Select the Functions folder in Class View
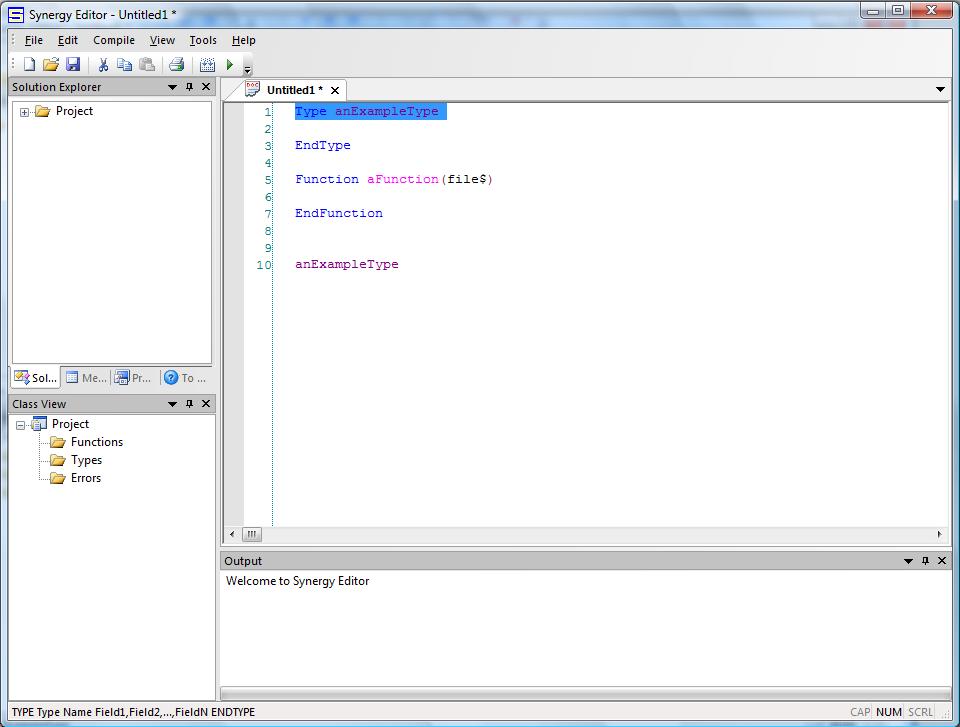 (97, 442)
